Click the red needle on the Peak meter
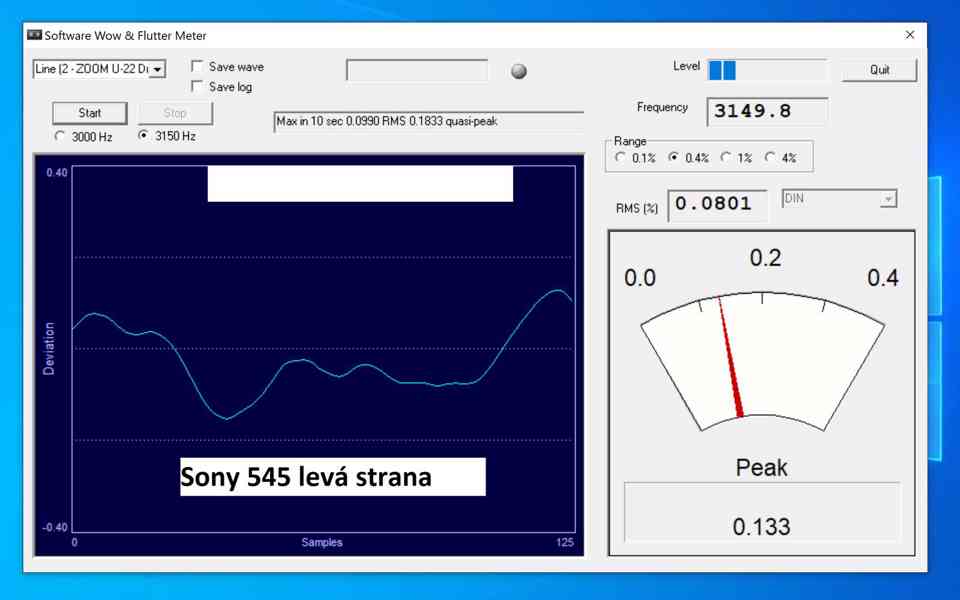Screen dimensions: 960x600 coord(730,360)
